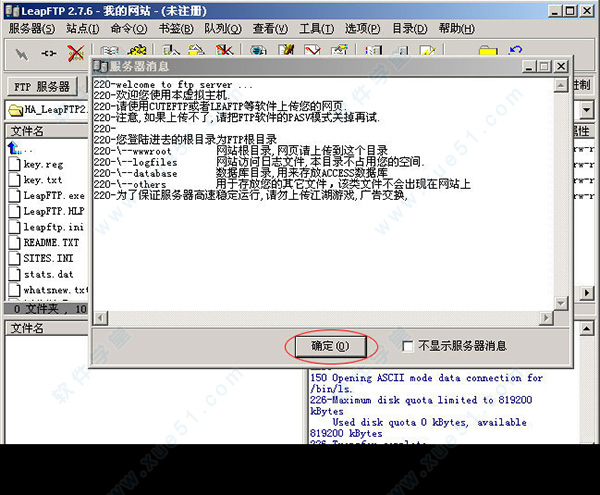Click '150 Opening ASCII mode data connection' log line
The image size is (600, 495).
coord(426,383)
